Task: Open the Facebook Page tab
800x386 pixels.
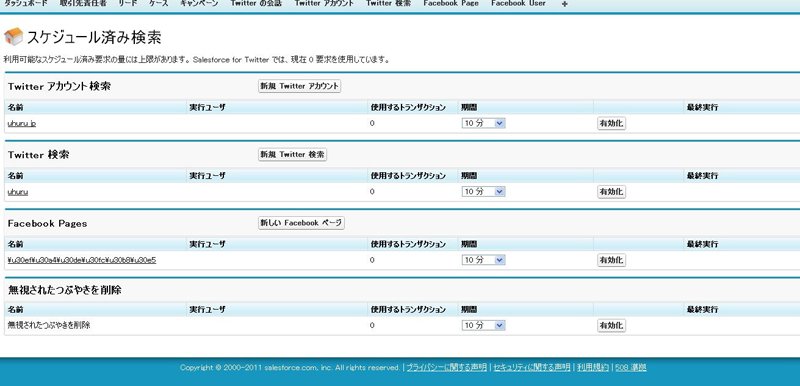Action: coord(451,4)
